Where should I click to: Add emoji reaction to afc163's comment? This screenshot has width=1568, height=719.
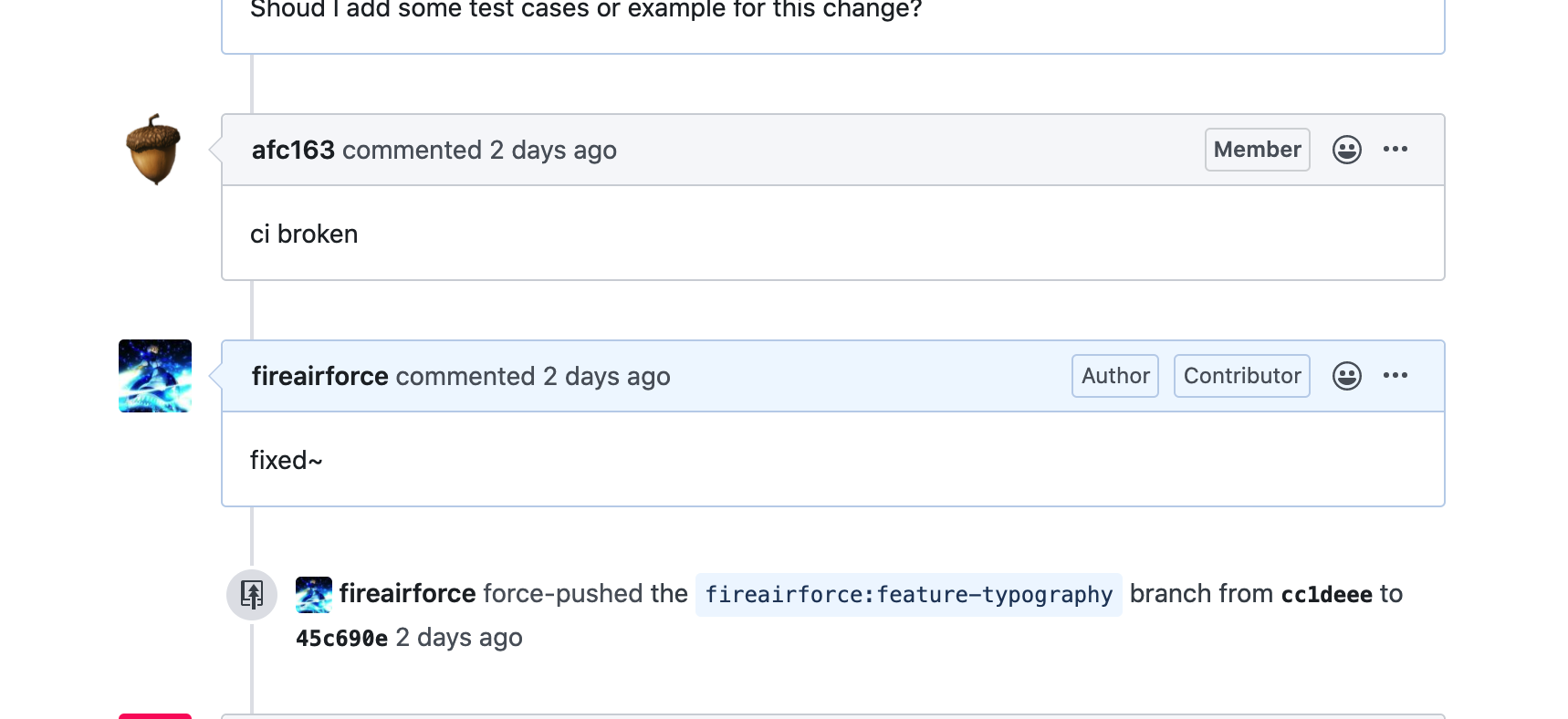[1346, 150]
